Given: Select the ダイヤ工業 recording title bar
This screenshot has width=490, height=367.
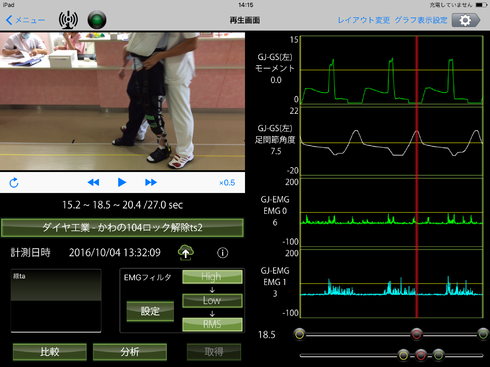Looking at the screenshot, I should [x=122, y=228].
